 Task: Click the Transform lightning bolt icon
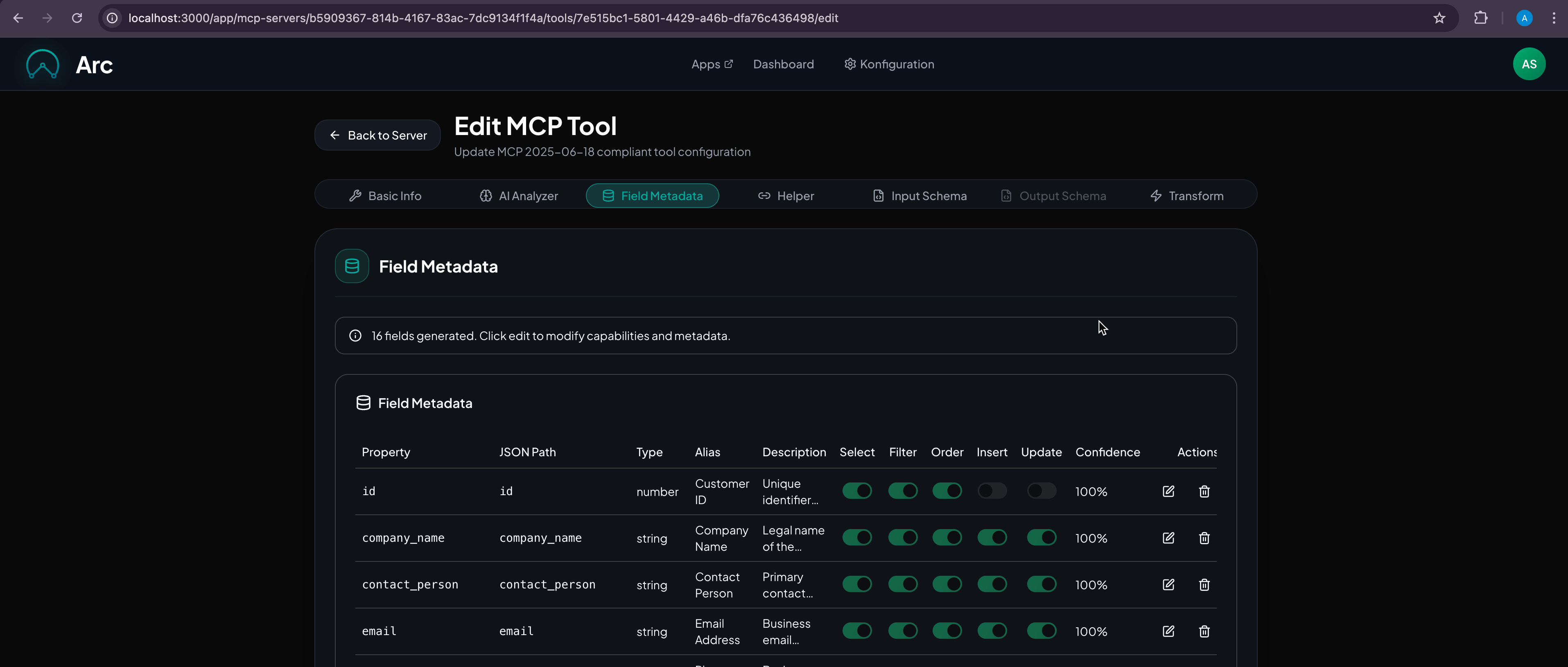[1155, 195]
